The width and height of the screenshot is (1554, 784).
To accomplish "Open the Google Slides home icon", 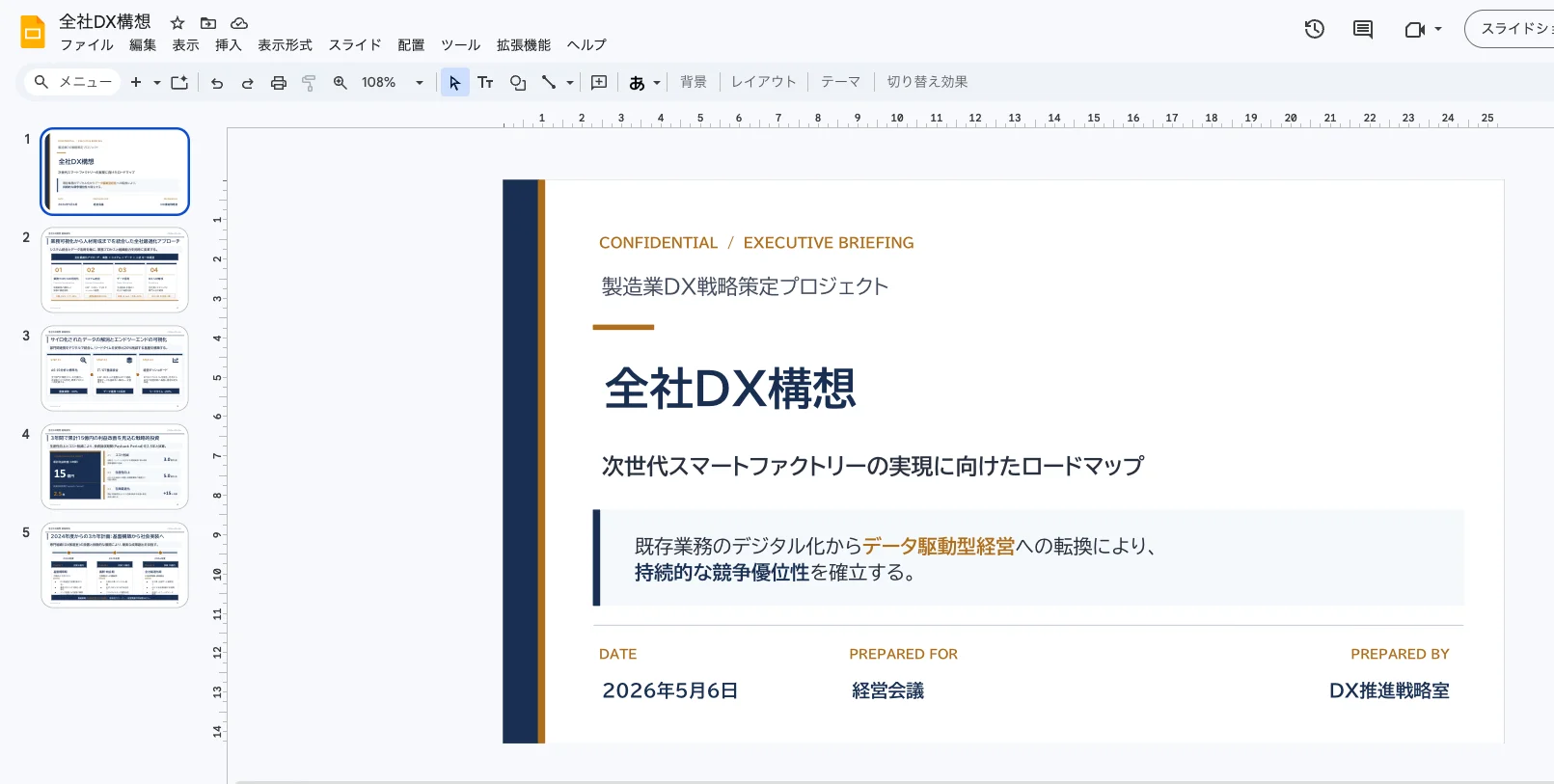I will point(33,32).
